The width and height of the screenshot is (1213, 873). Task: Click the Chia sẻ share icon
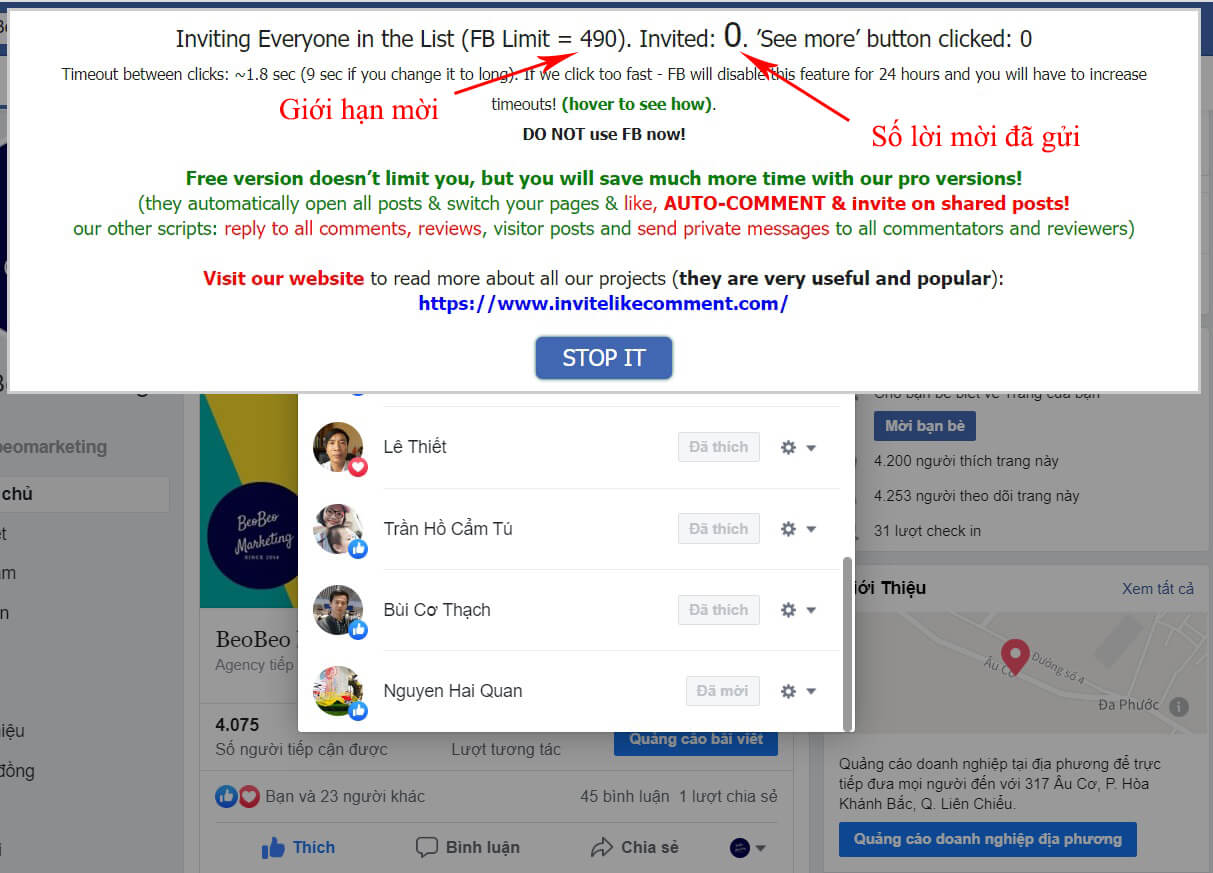(602, 848)
